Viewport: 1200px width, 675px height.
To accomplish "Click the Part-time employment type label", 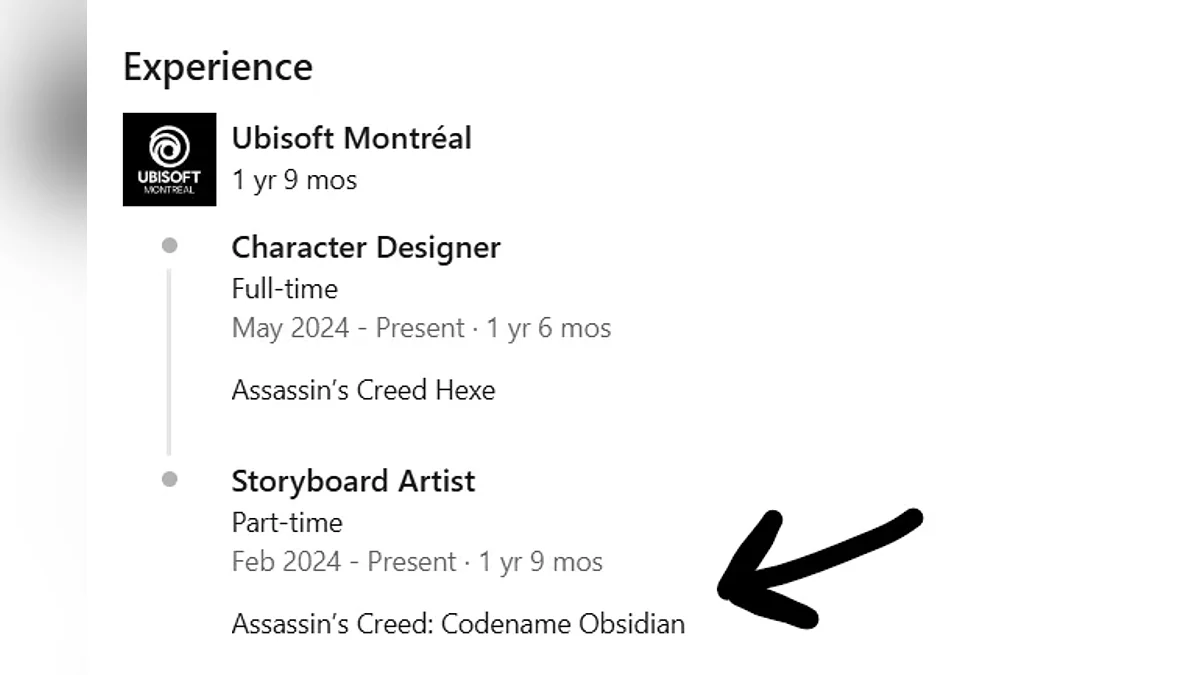I will point(286,522).
